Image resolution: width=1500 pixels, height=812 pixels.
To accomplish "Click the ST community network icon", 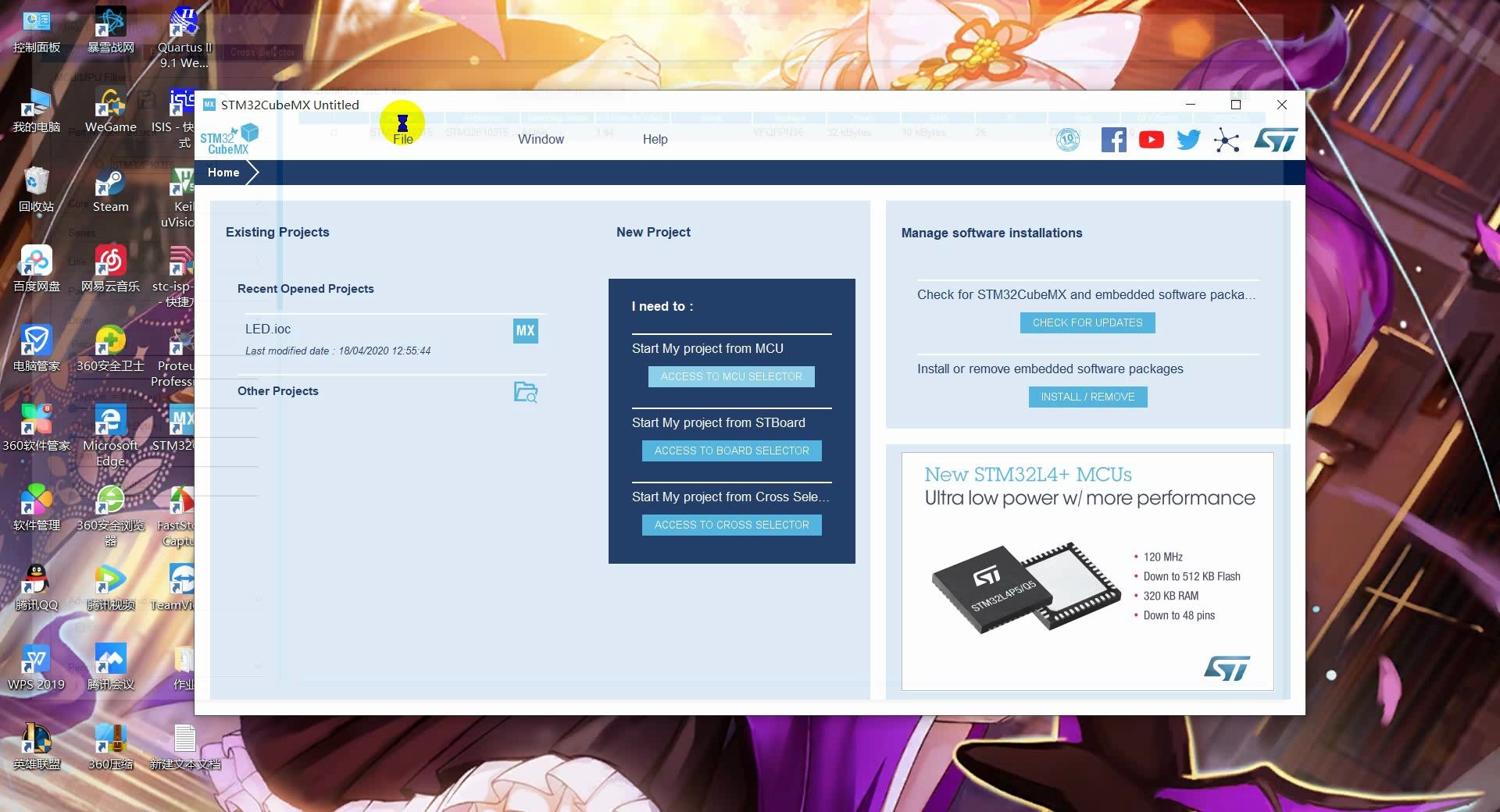I will (x=1227, y=141).
